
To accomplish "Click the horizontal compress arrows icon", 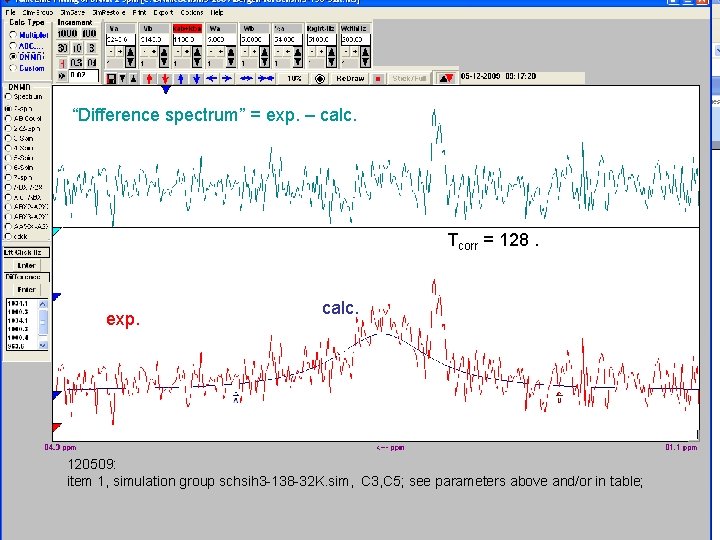I will tap(266, 79).
